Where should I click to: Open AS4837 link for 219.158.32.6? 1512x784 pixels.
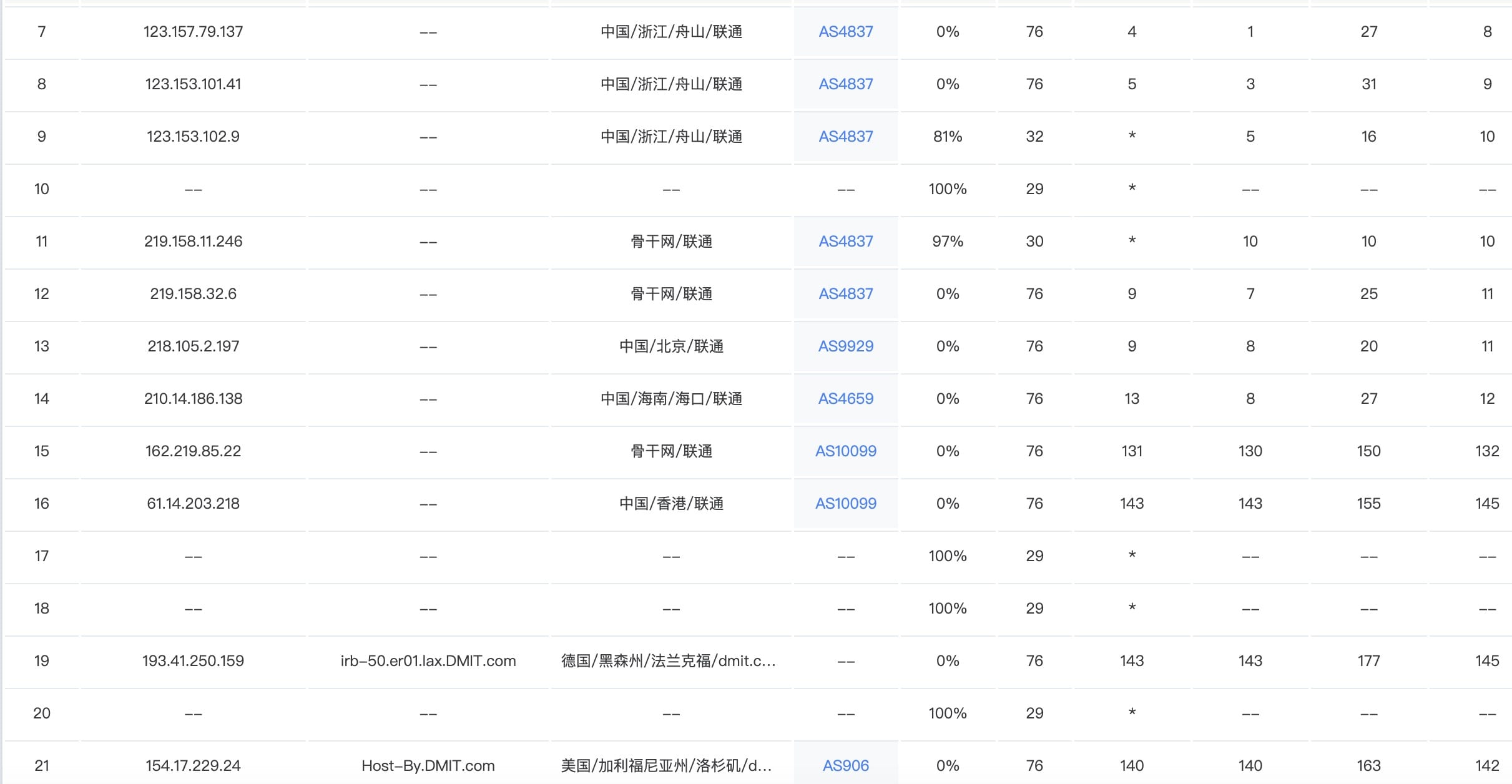[x=845, y=294]
